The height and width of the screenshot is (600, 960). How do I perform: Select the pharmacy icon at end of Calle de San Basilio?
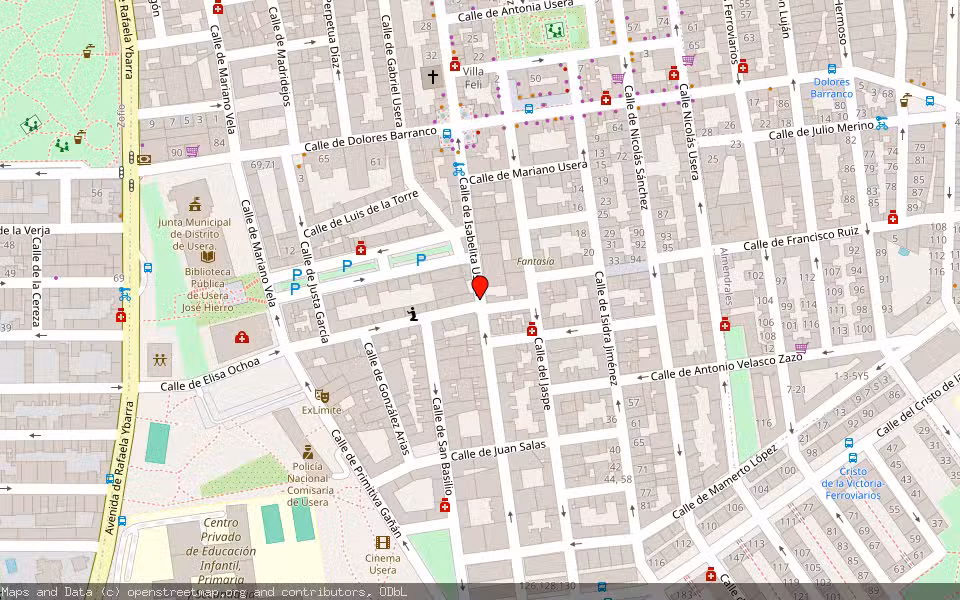click(x=444, y=505)
